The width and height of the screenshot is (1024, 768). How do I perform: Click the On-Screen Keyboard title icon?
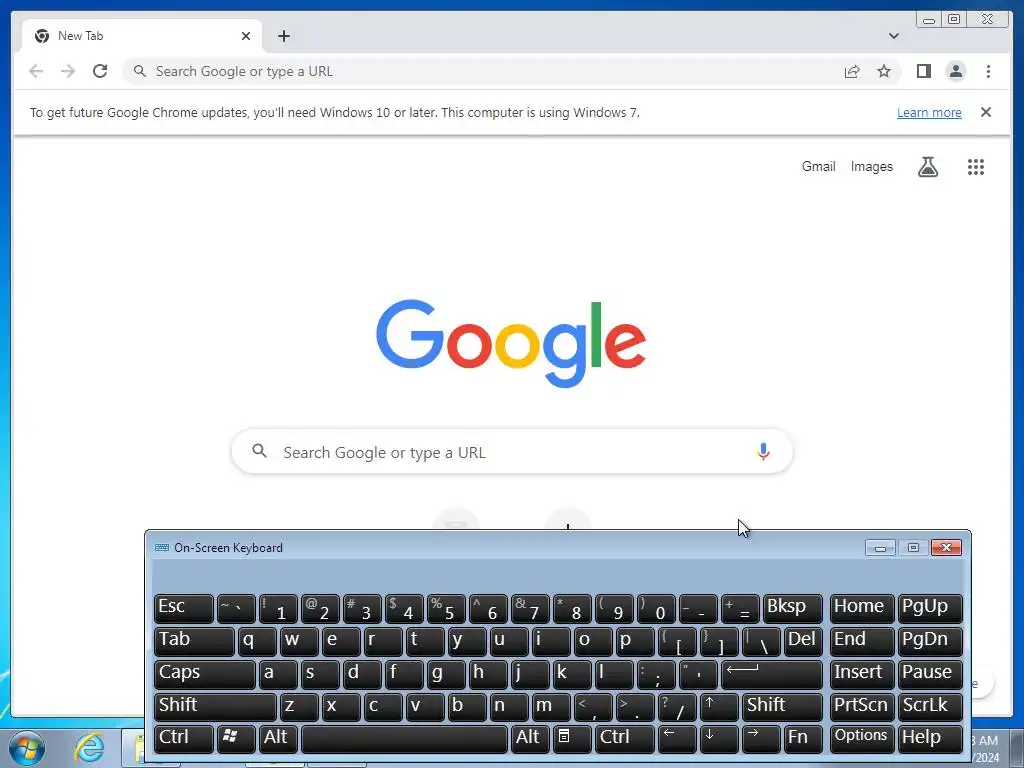tap(161, 548)
